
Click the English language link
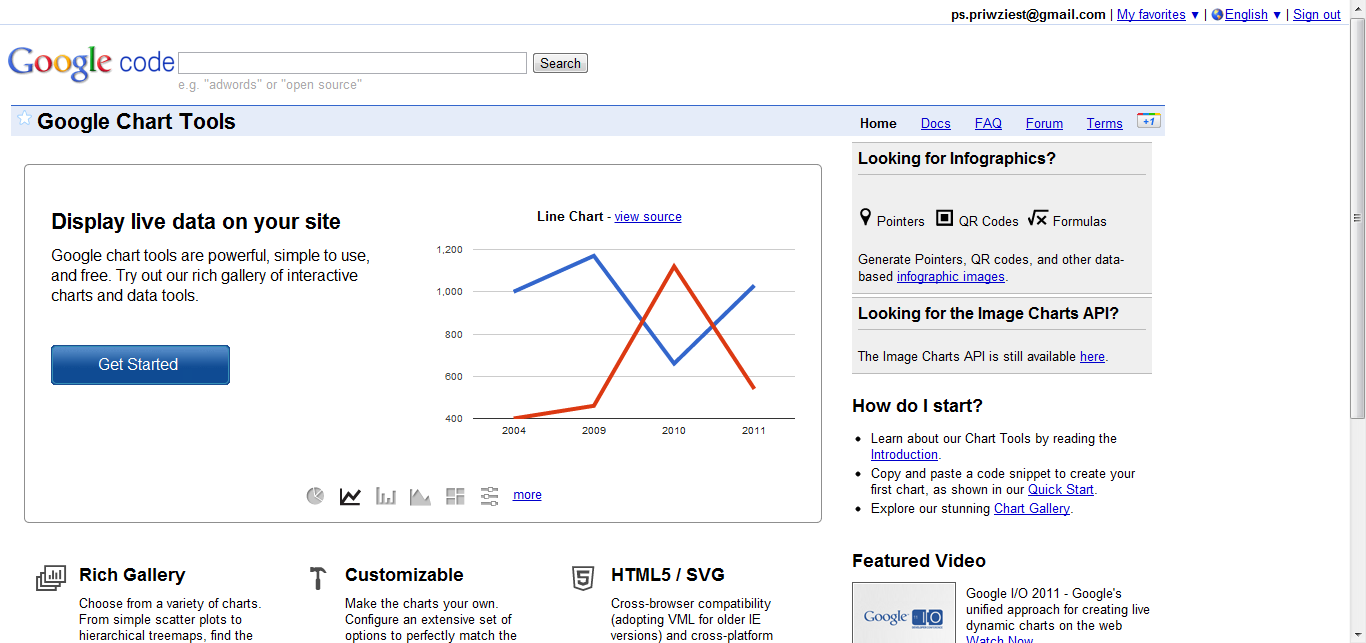[1246, 15]
